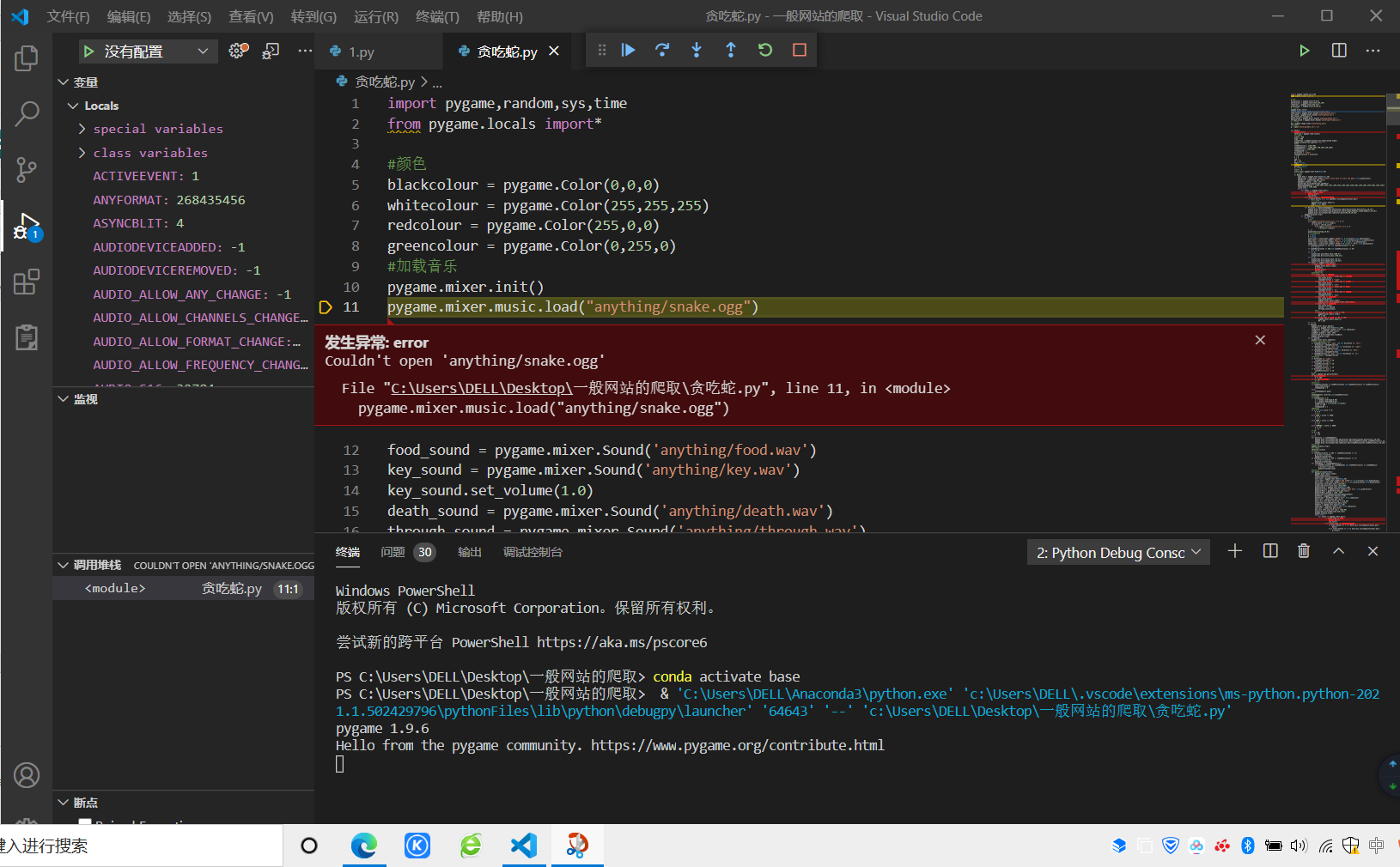Start debugging with green play button
This screenshot has height=867, width=1400.
click(88, 52)
